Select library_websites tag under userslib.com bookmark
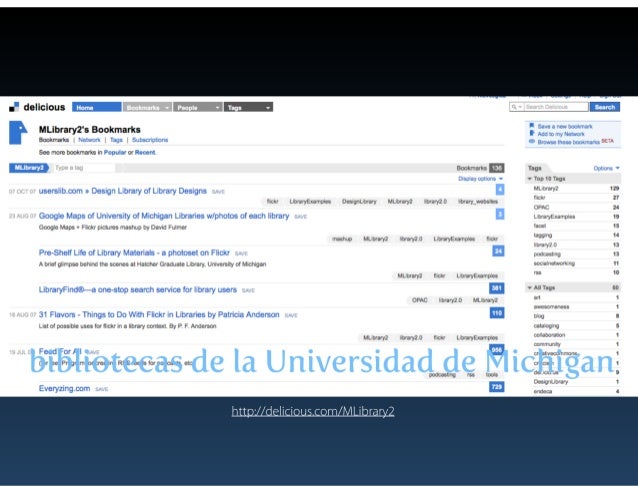The width and height of the screenshot is (638, 493). tap(478, 201)
